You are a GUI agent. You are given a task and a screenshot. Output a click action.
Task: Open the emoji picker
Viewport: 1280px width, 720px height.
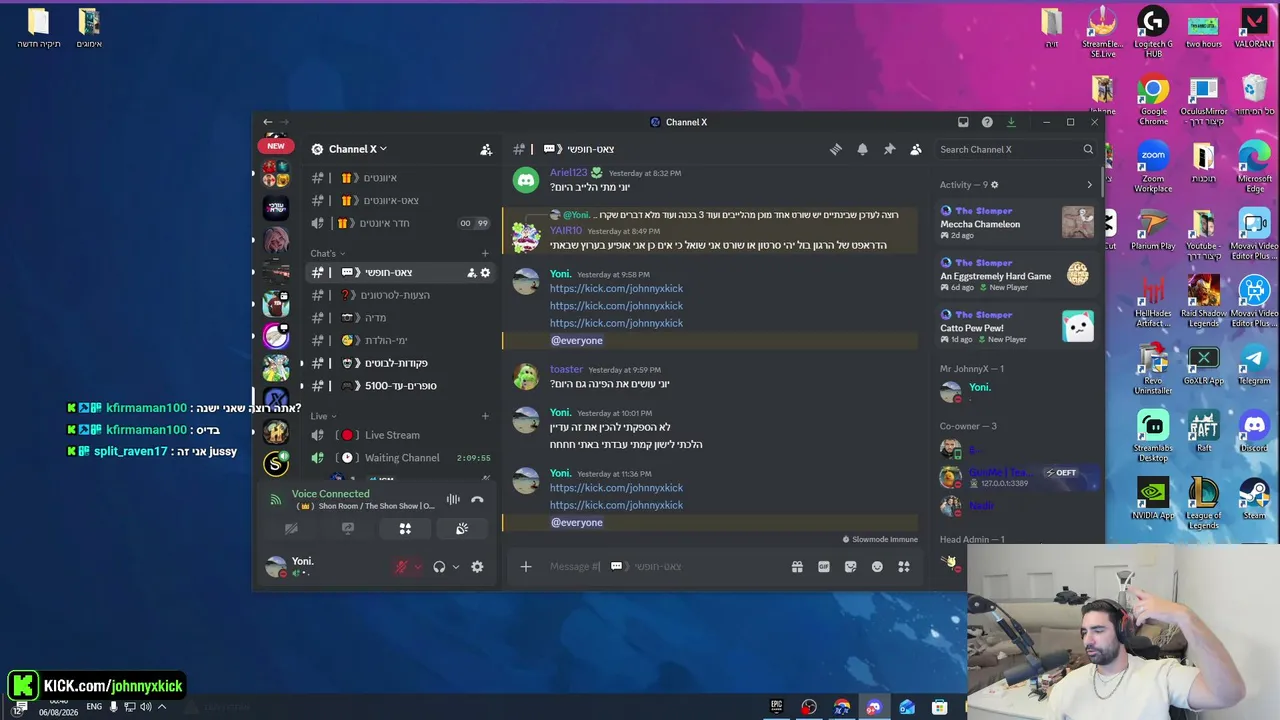pyautogui.click(x=877, y=567)
